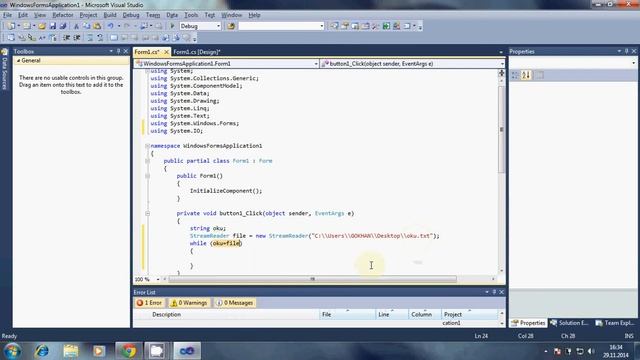
Task: Toggle the 0 Messages filter
Action: [235, 303]
